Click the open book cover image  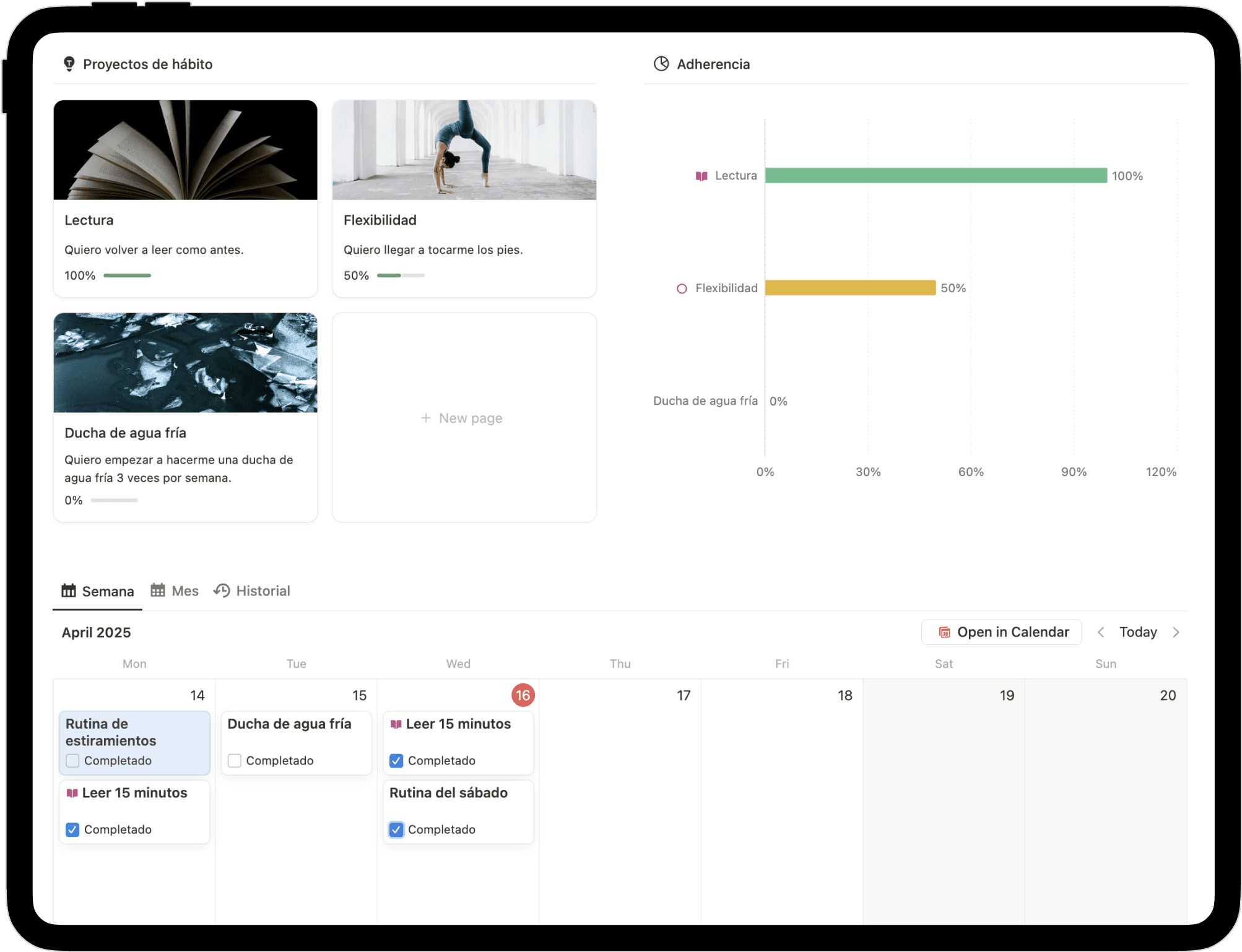coord(186,150)
